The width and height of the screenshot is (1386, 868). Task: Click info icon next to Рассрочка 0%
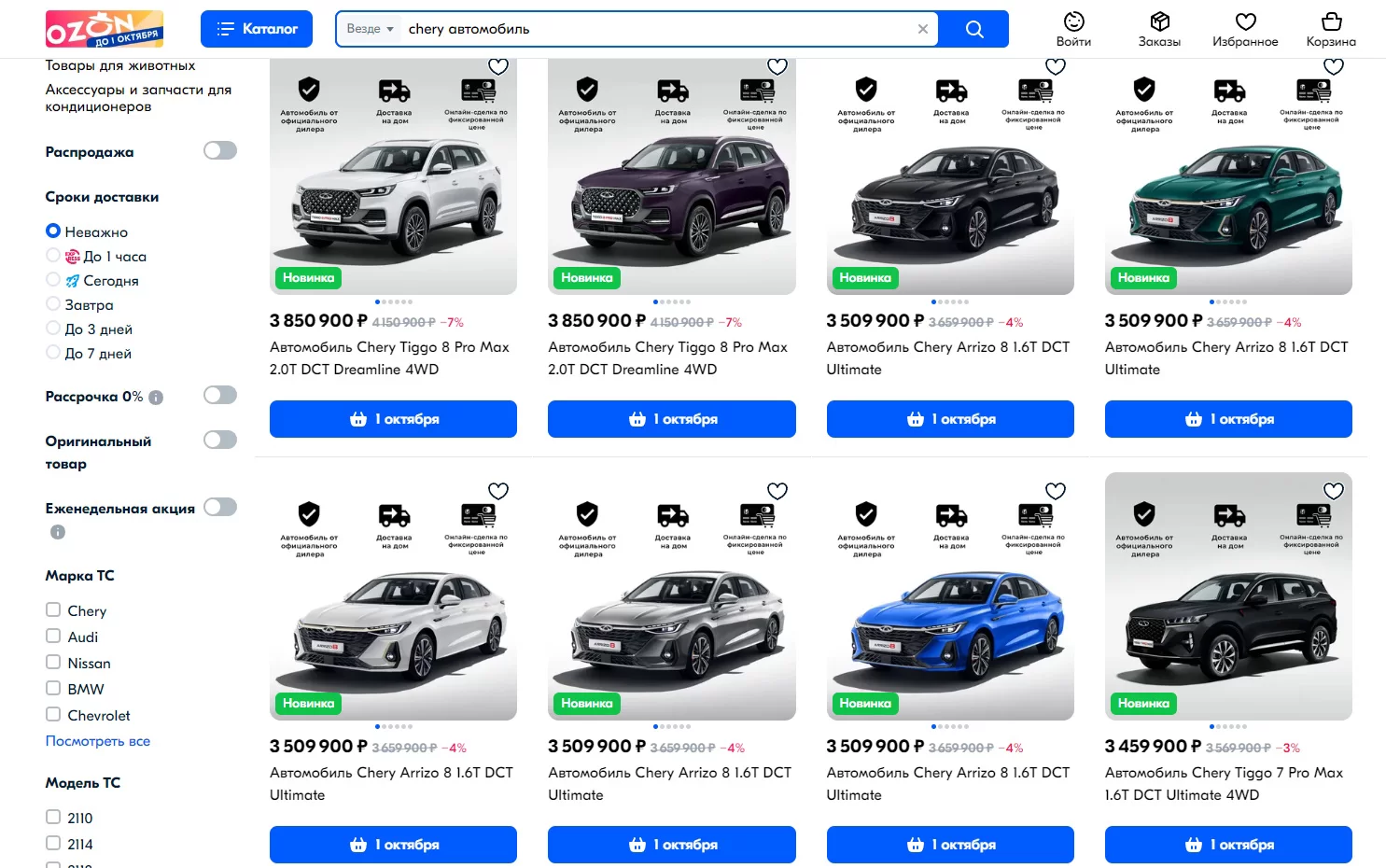tap(156, 398)
